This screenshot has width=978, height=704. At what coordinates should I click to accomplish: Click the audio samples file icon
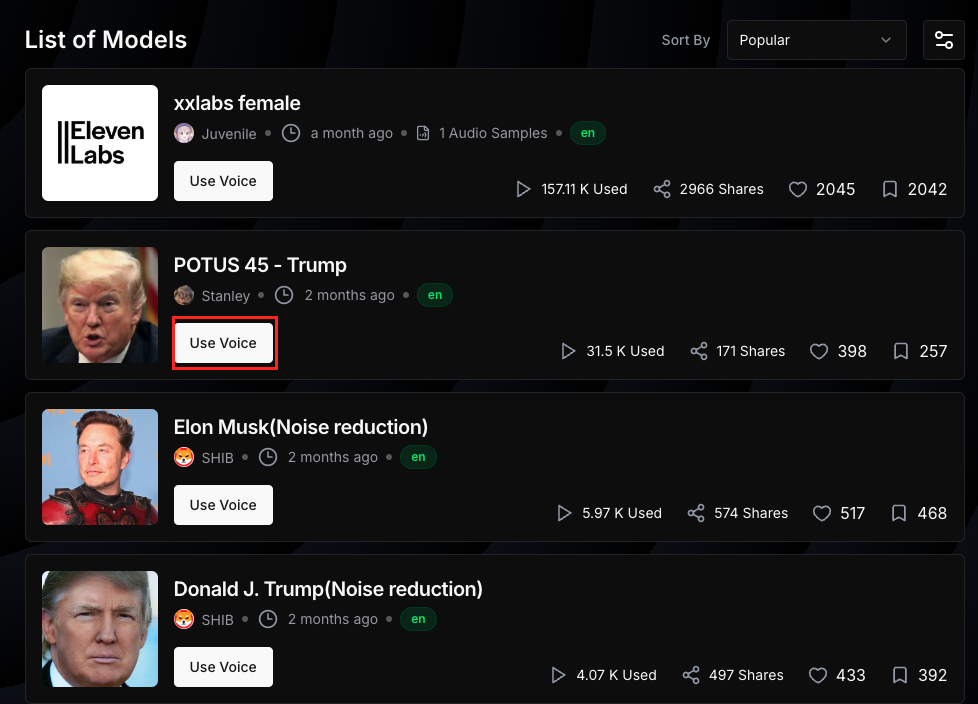(423, 133)
